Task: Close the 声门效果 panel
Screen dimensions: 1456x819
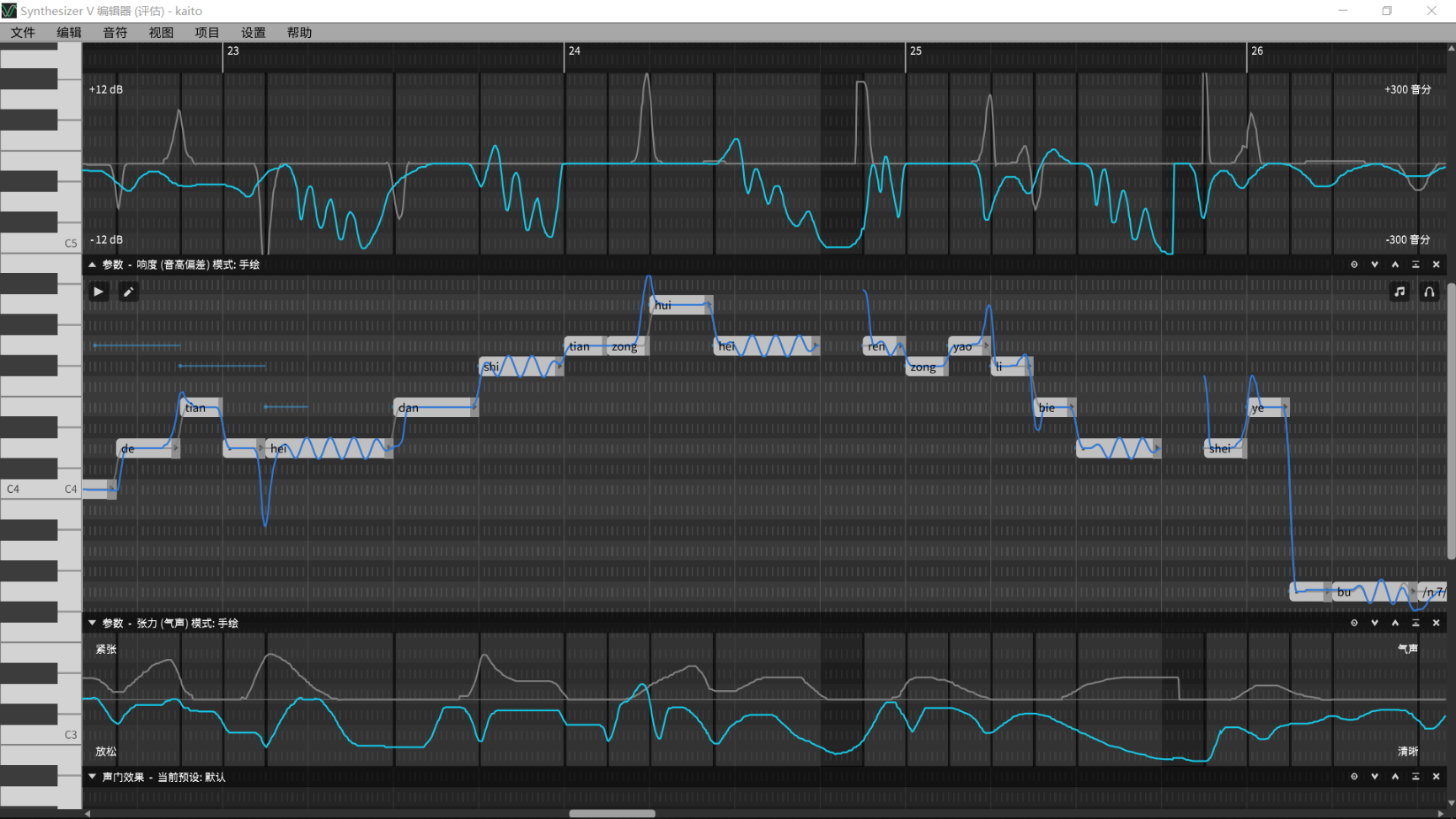Action: pos(1437,777)
